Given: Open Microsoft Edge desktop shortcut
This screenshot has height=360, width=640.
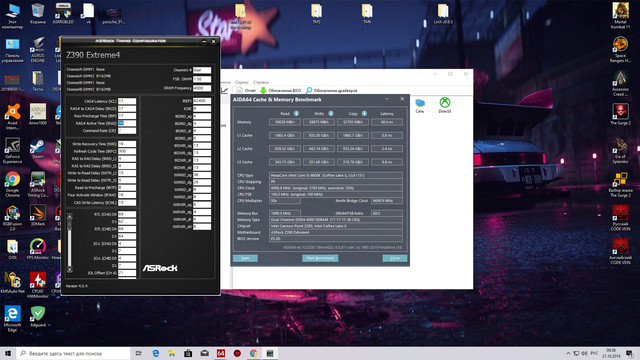Looking at the screenshot, I should (x=12, y=318).
